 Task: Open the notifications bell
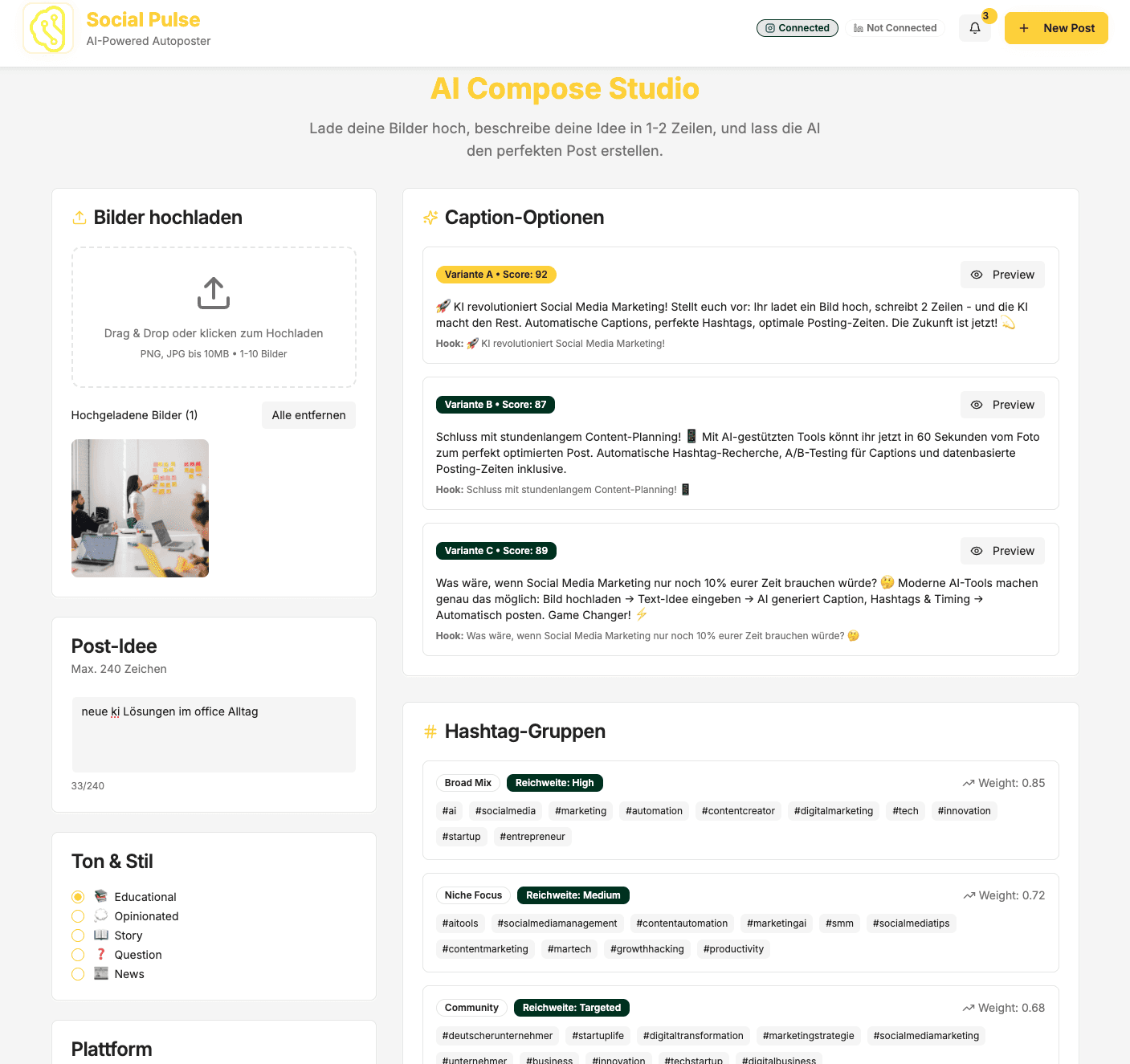click(x=975, y=28)
